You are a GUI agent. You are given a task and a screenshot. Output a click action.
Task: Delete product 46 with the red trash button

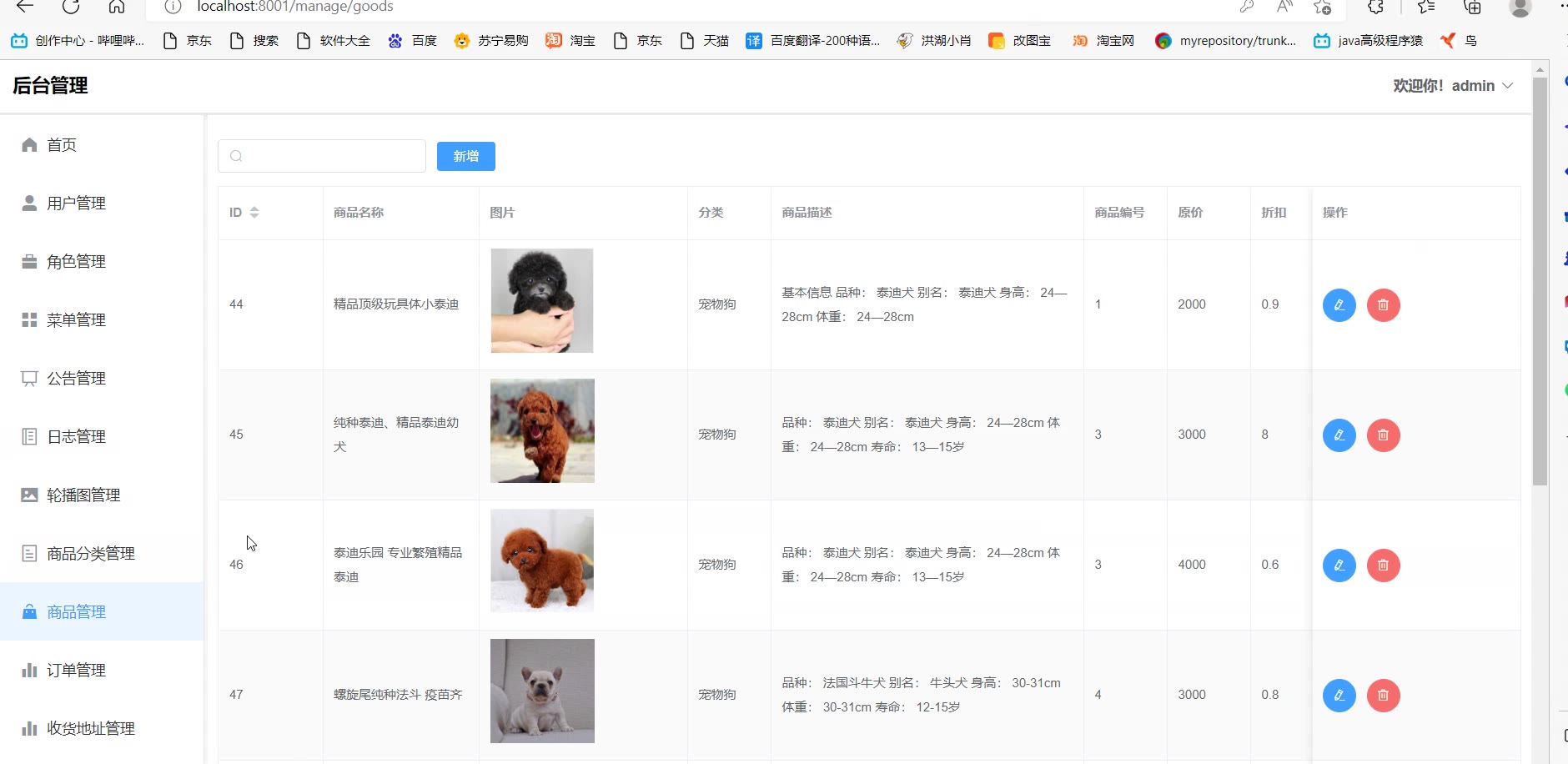point(1383,565)
